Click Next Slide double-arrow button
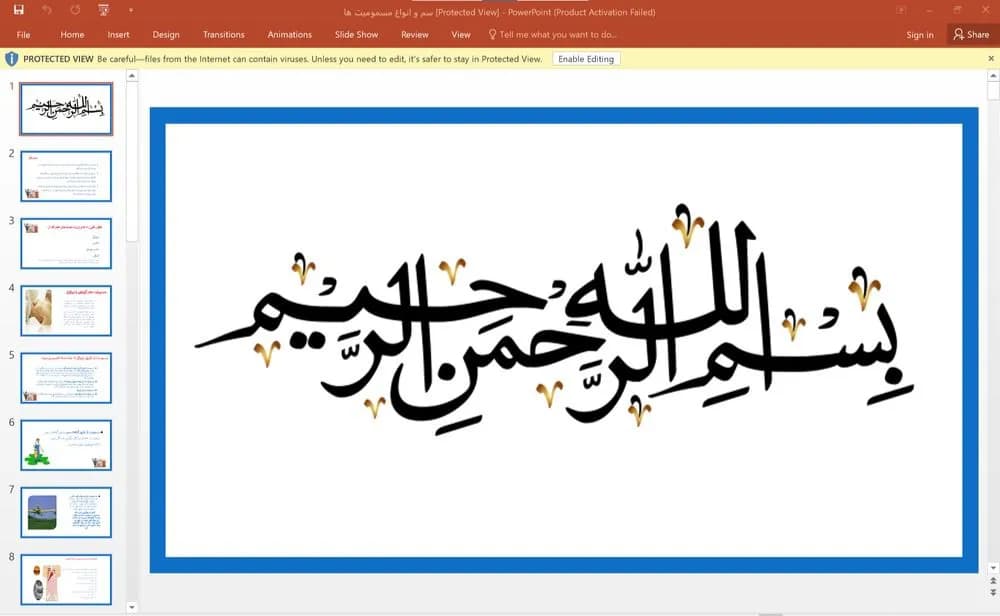The image size is (1000, 616). pos(993,592)
